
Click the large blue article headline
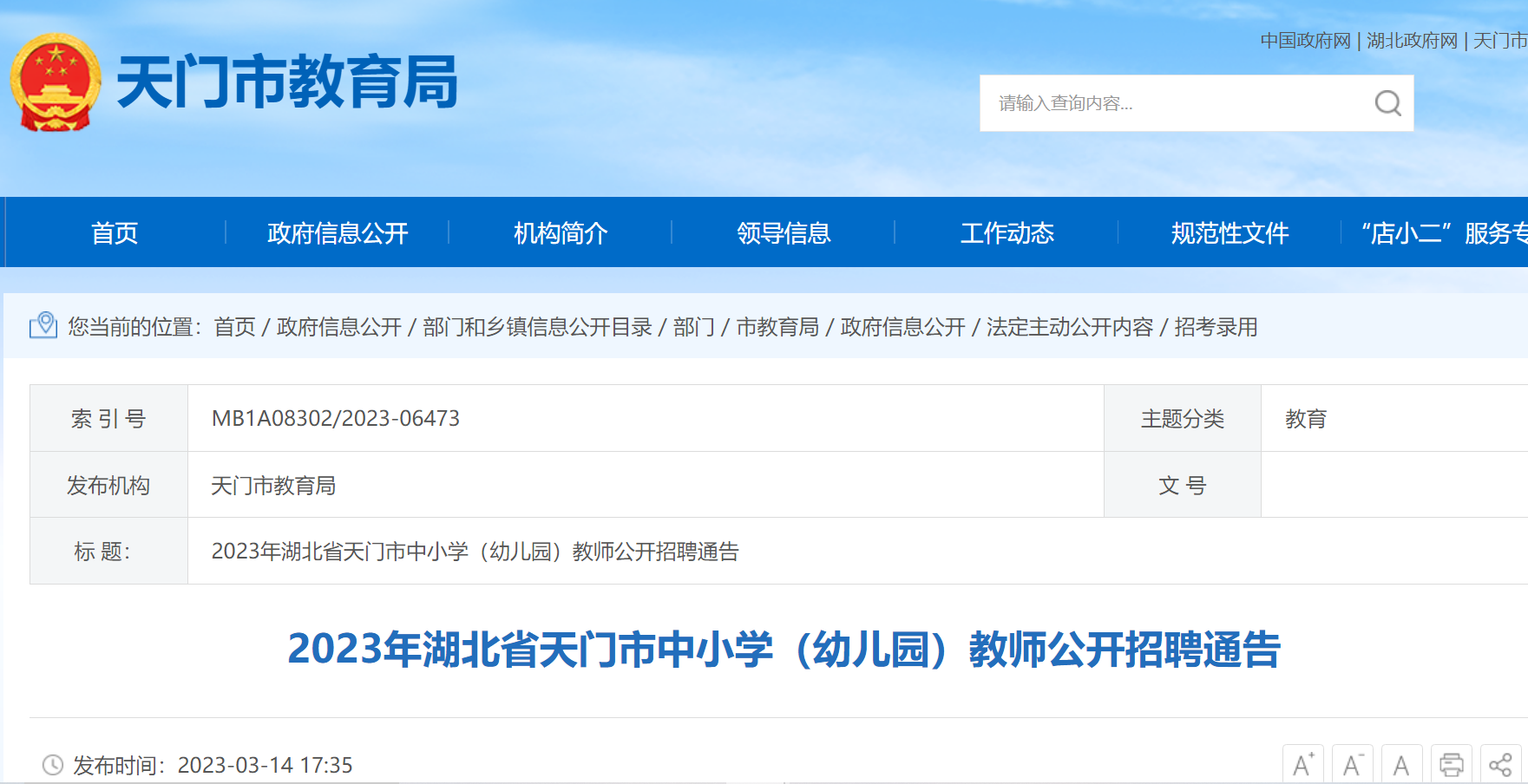click(x=784, y=650)
